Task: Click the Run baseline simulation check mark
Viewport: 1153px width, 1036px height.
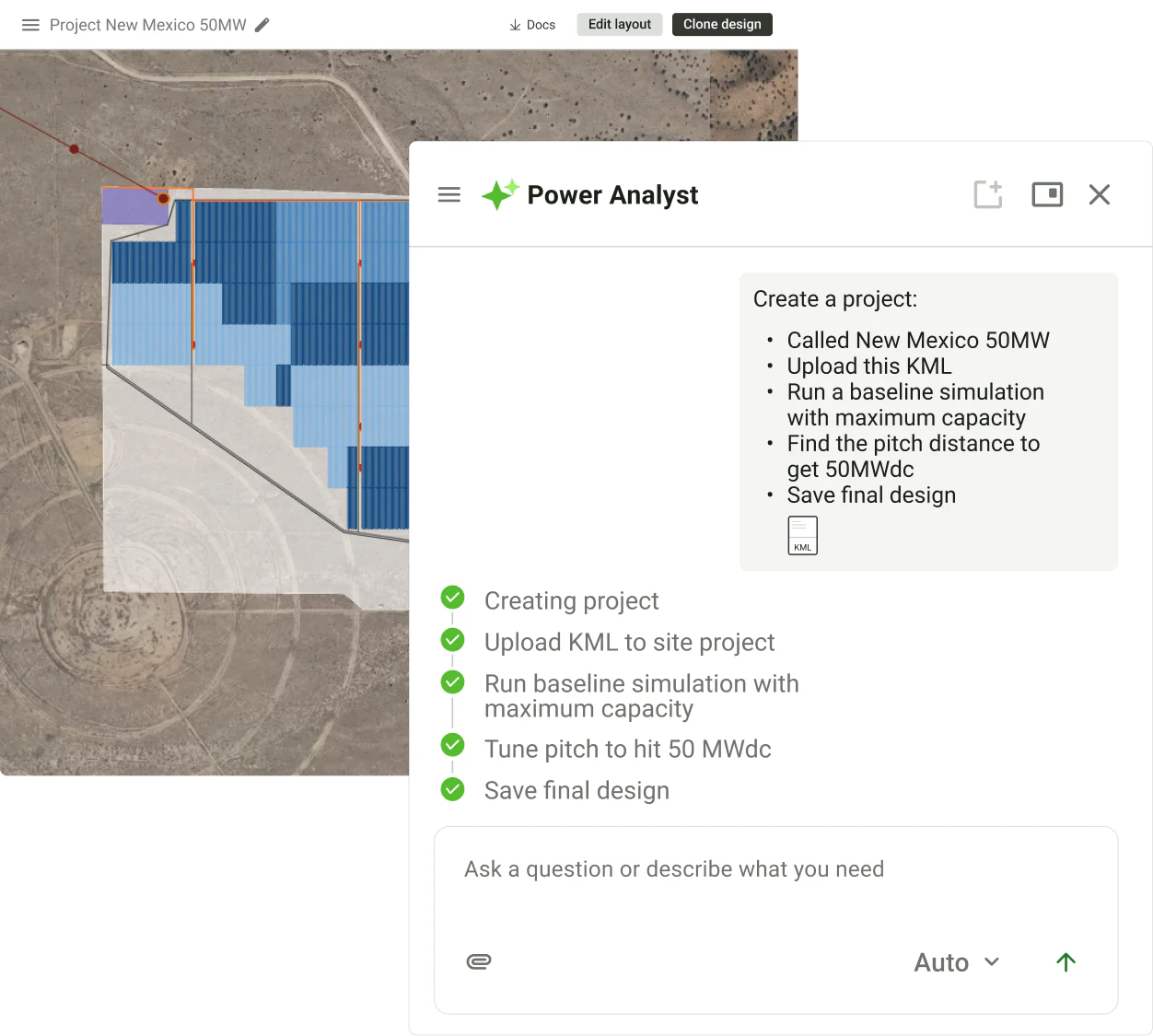Action: (452, 681)
